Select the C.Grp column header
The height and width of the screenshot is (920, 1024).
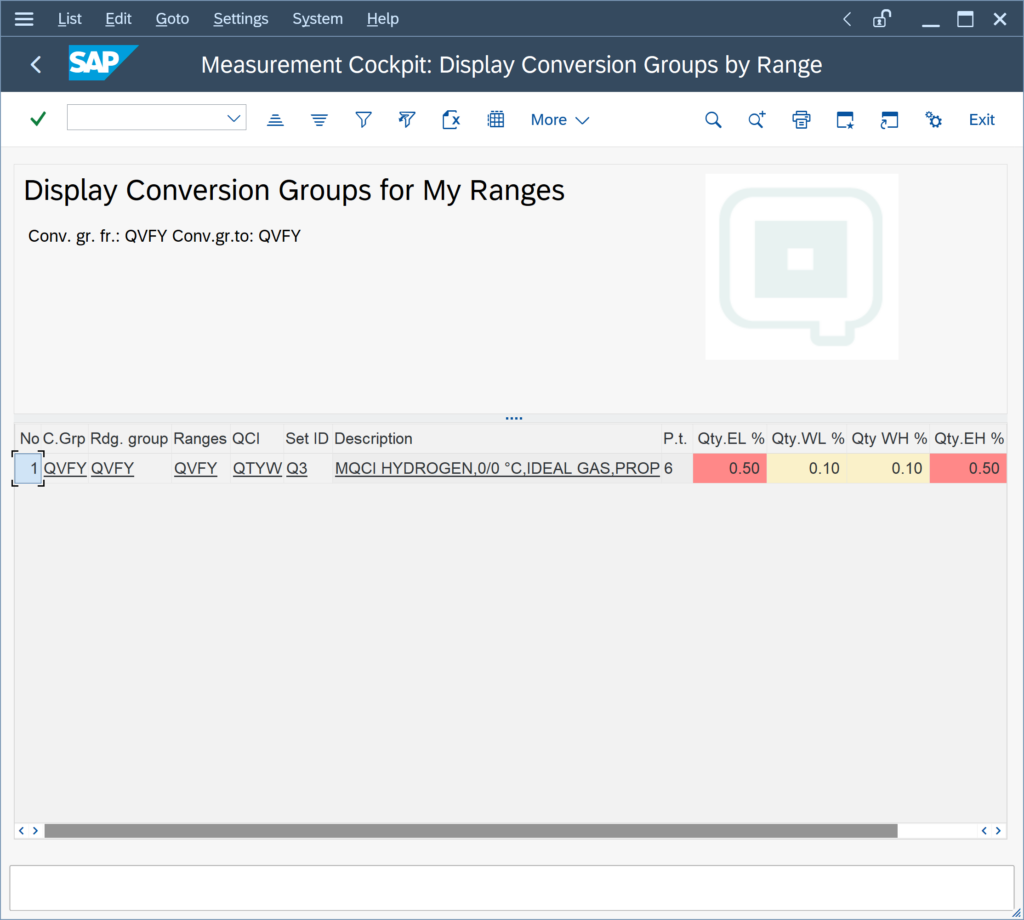coord(64,439)
